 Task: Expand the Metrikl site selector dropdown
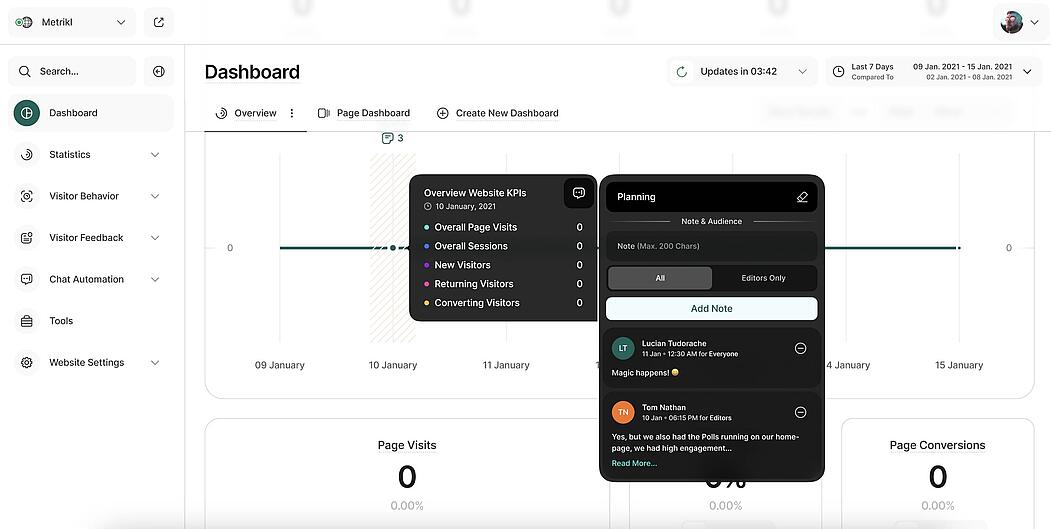pos(121,22)
